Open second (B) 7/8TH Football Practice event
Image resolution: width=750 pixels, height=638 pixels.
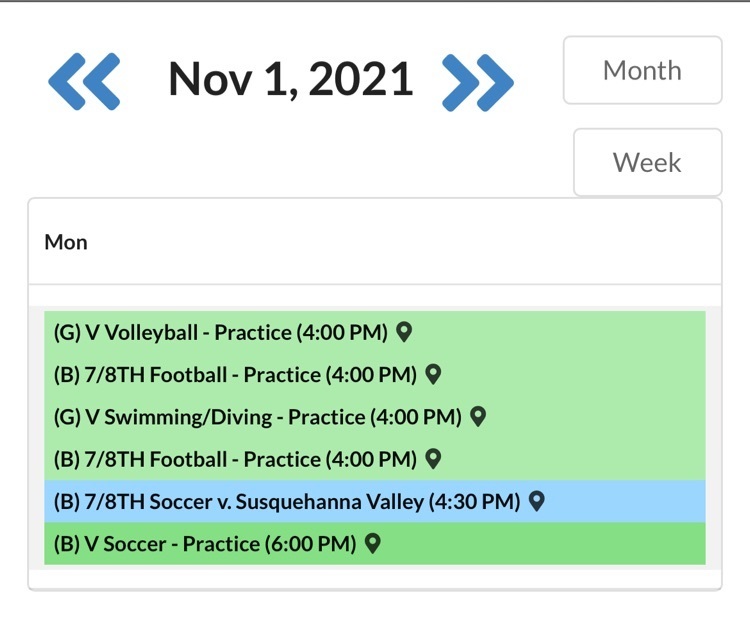pyautogui.click(x=235, y=459)
